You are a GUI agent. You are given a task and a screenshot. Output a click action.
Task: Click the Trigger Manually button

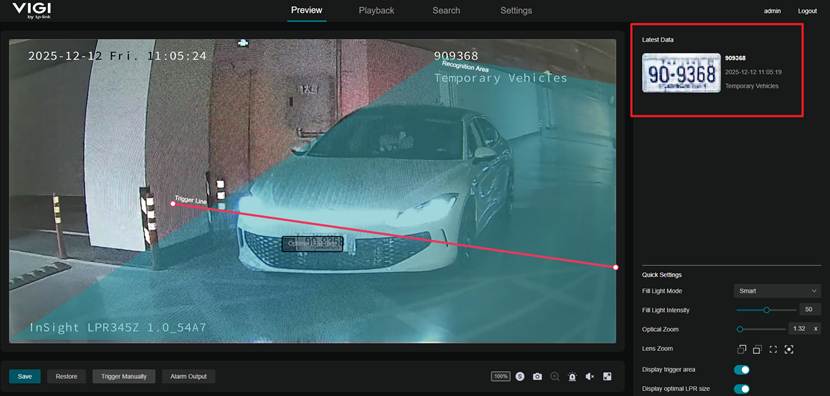124,376
